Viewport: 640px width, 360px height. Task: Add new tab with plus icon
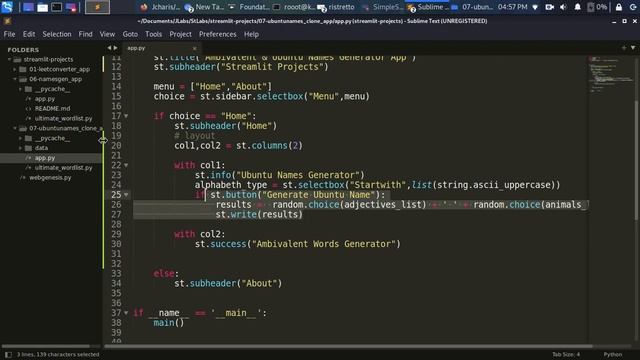tap(624, 48)
